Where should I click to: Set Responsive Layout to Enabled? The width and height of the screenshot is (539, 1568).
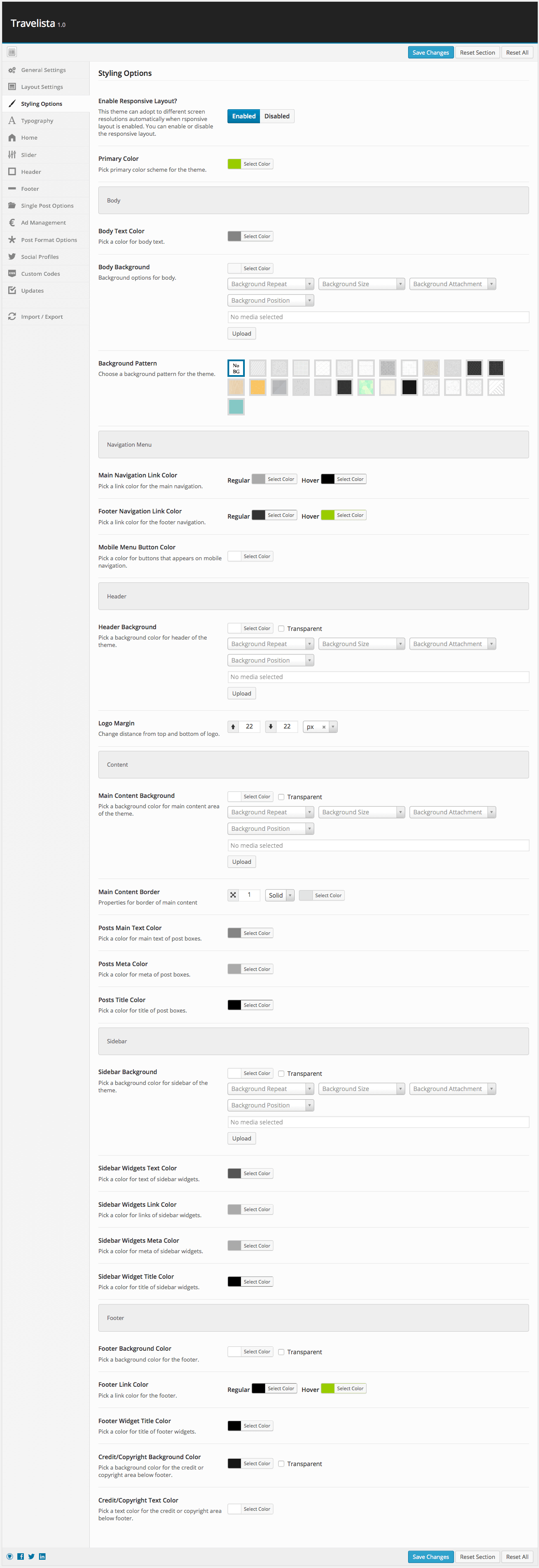(x=244, y=116)
